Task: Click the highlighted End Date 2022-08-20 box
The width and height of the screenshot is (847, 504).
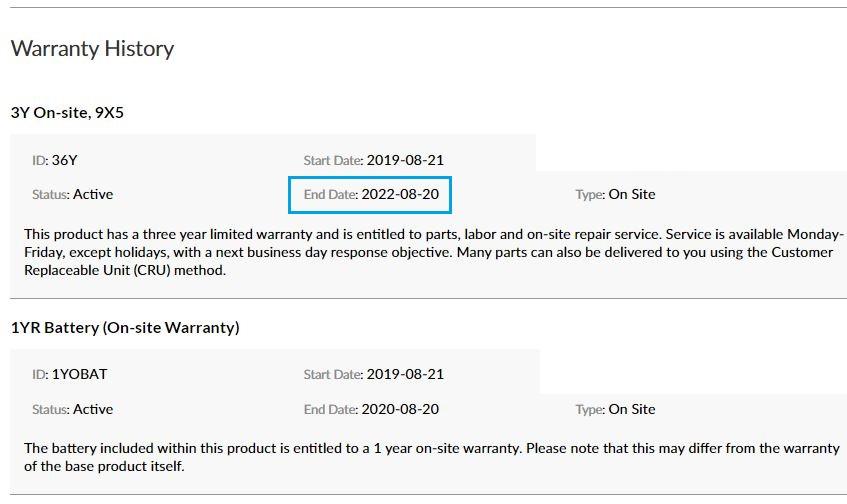Action: [x=370, y=194]
